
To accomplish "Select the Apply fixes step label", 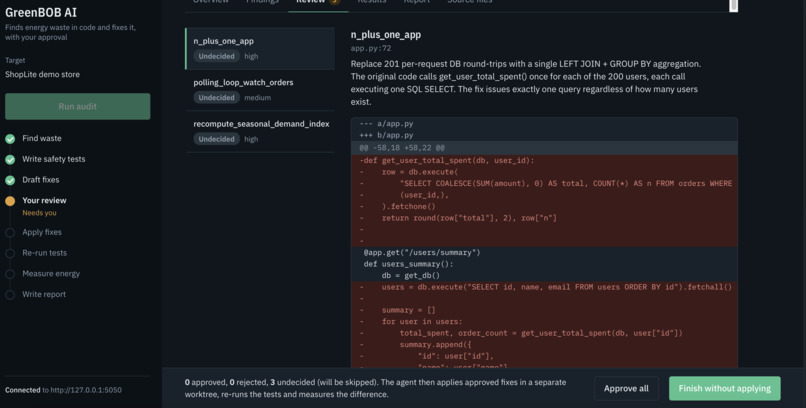I will point(42,232).
